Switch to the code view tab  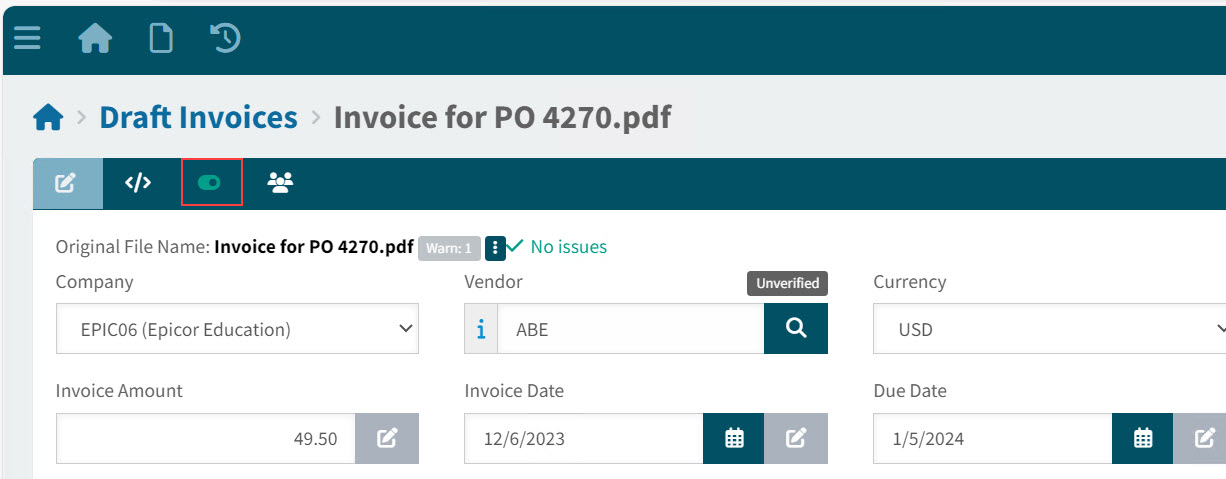click(138, 183)
